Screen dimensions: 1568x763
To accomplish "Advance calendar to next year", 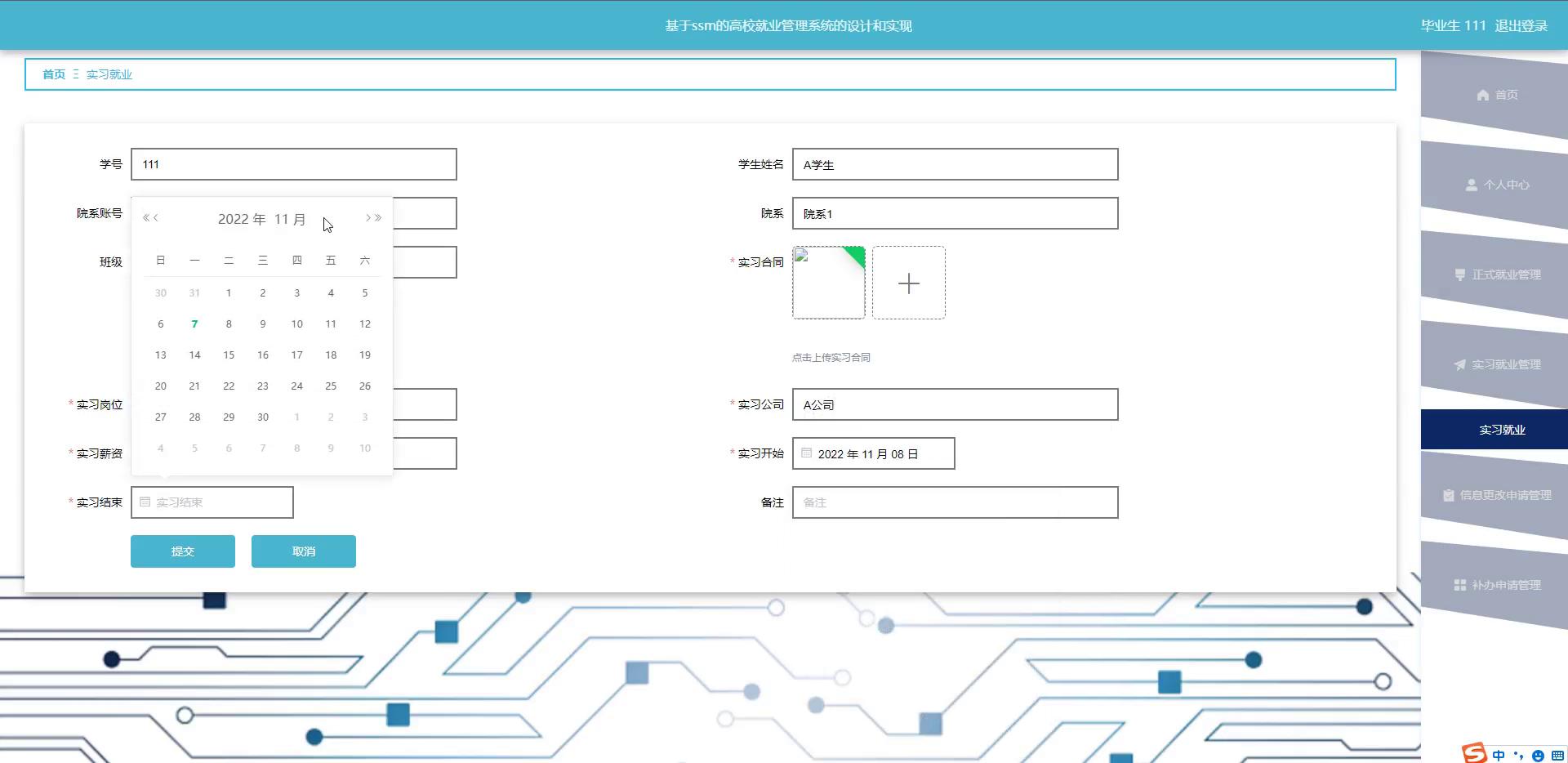I will 378,218.
